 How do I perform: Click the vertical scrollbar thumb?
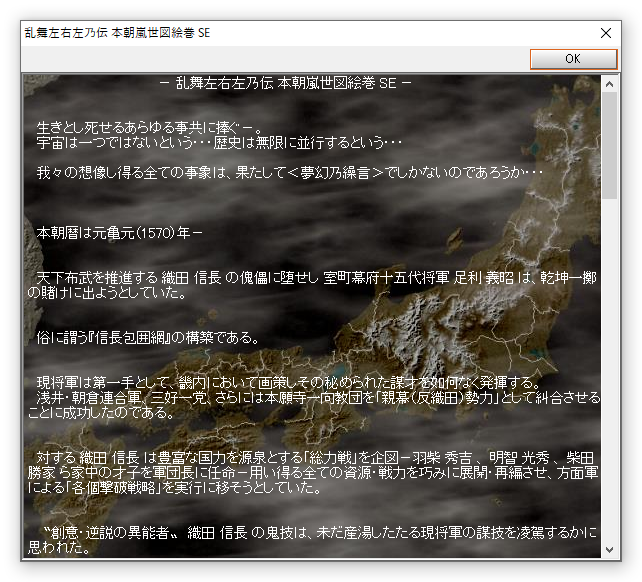click(610, 145)
